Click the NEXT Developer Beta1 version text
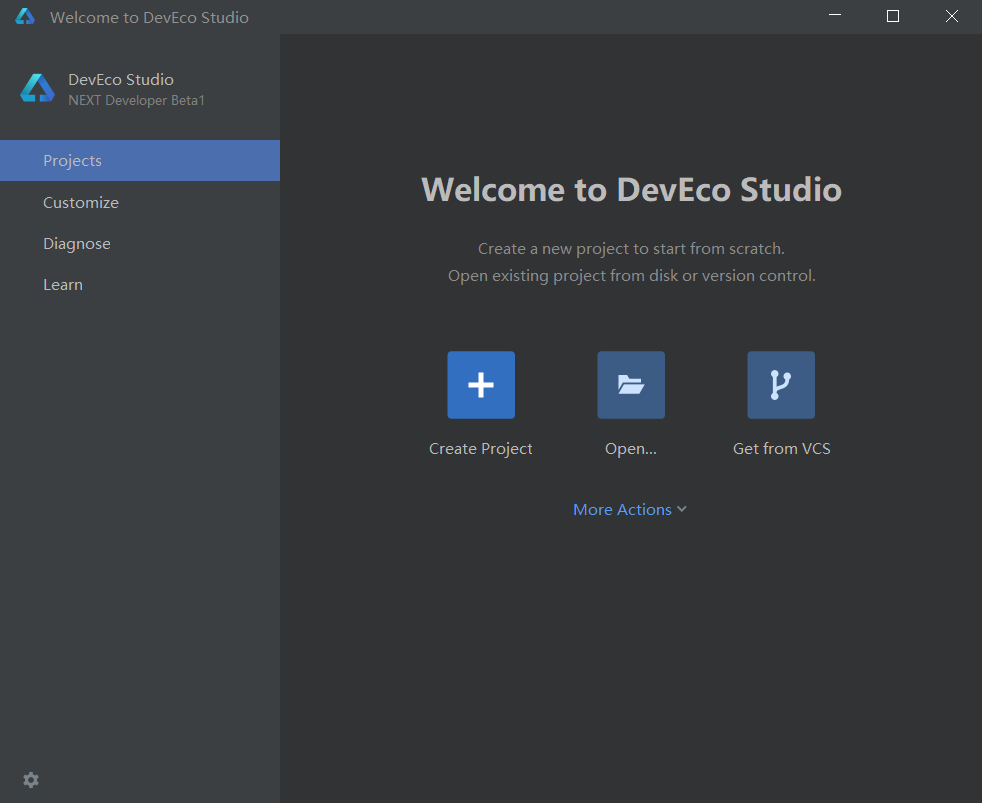Screen dimensions: 982x803 point(137,100)
